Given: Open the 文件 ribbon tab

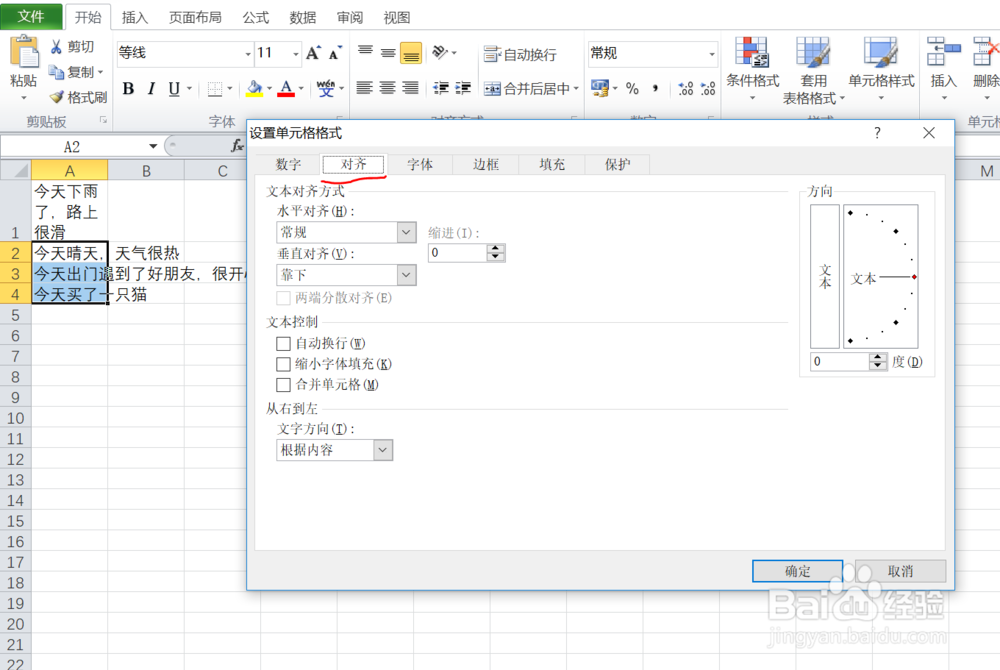Looking at the screenshot, I should pyautogui.click(x=31, y=17).
